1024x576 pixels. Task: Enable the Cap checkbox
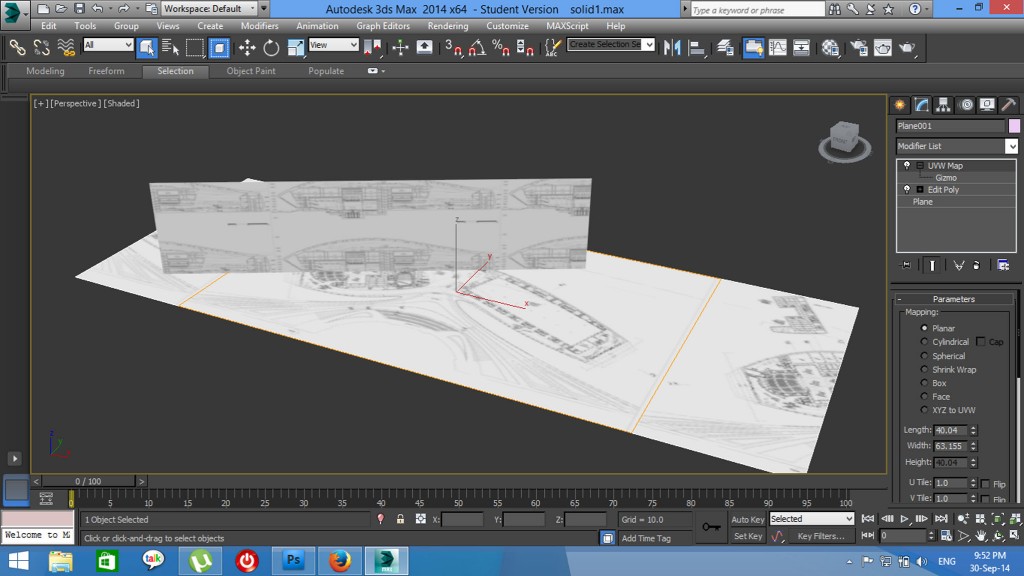[980, 342]
